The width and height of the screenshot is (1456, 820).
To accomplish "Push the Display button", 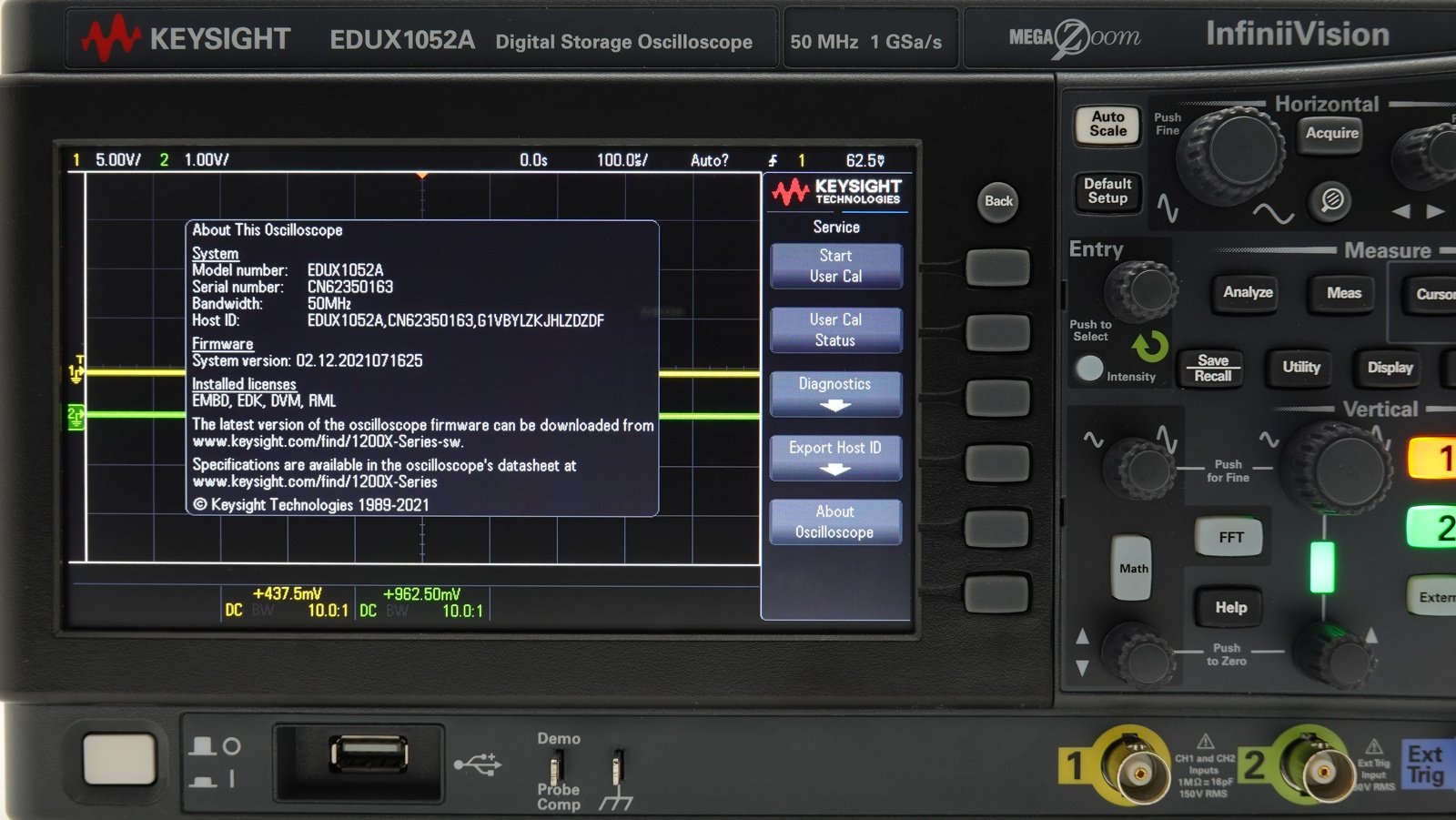I will coord(1390,368).
